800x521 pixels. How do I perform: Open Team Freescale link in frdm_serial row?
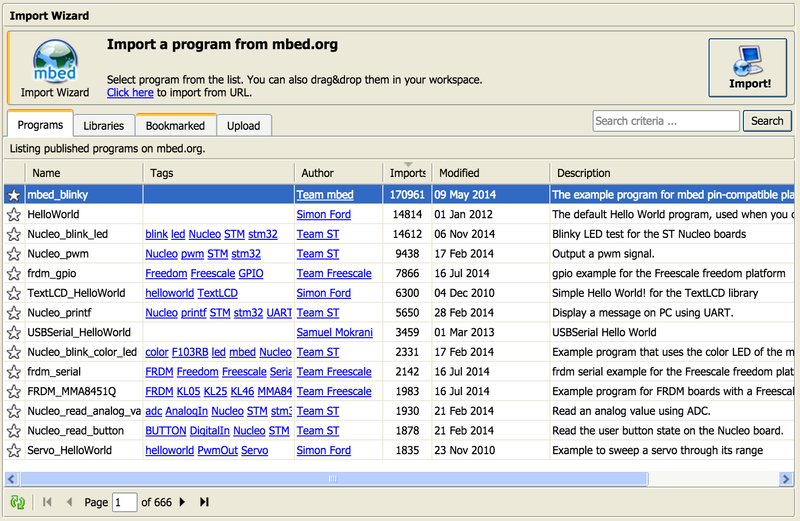(x=334, y=372)
